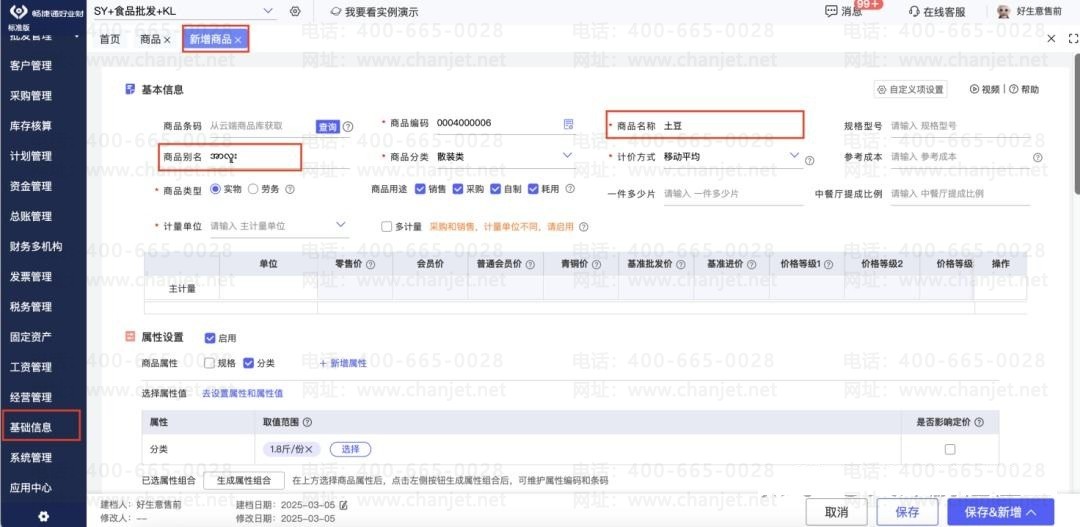Edit 建档日期 with pencil icon

(343, 505)
